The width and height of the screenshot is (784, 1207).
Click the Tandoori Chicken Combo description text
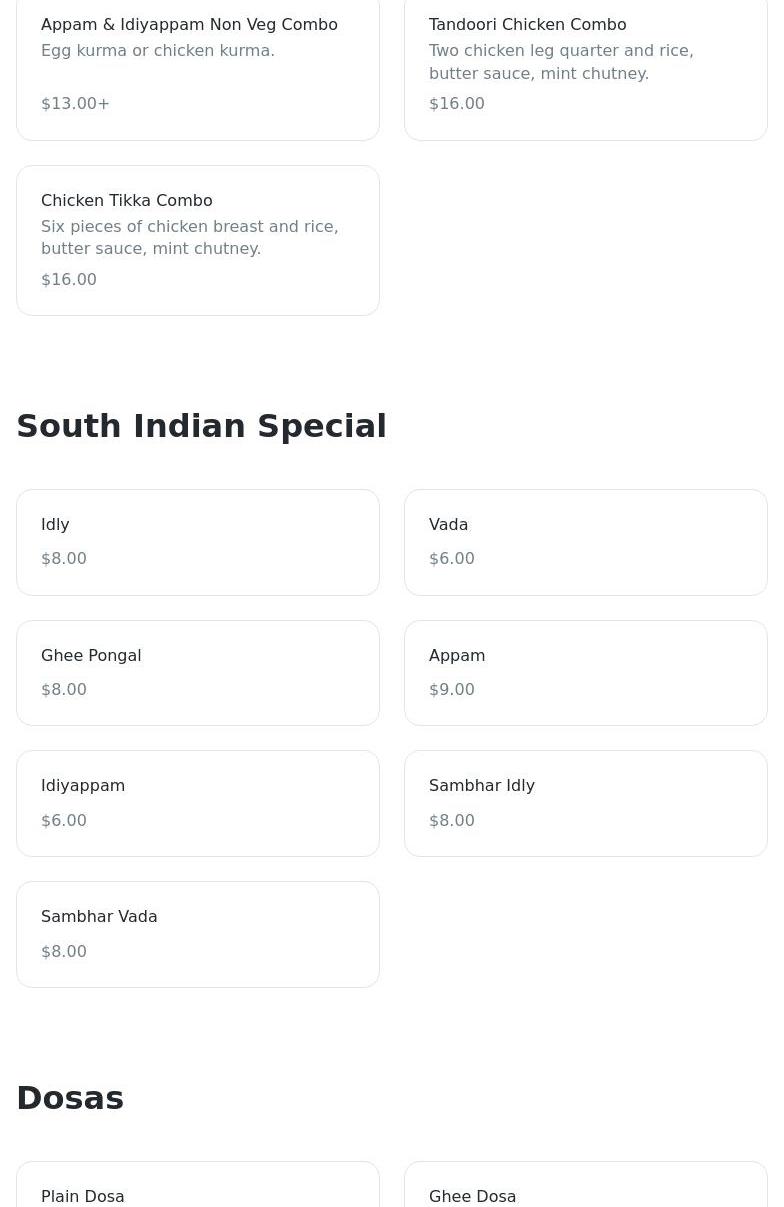(560, 62)
